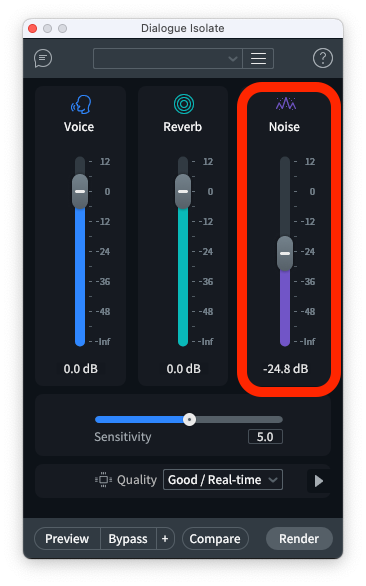Toggle the Bypass button
The width and height of the screenshot is (366, 586).
point(128,539)
